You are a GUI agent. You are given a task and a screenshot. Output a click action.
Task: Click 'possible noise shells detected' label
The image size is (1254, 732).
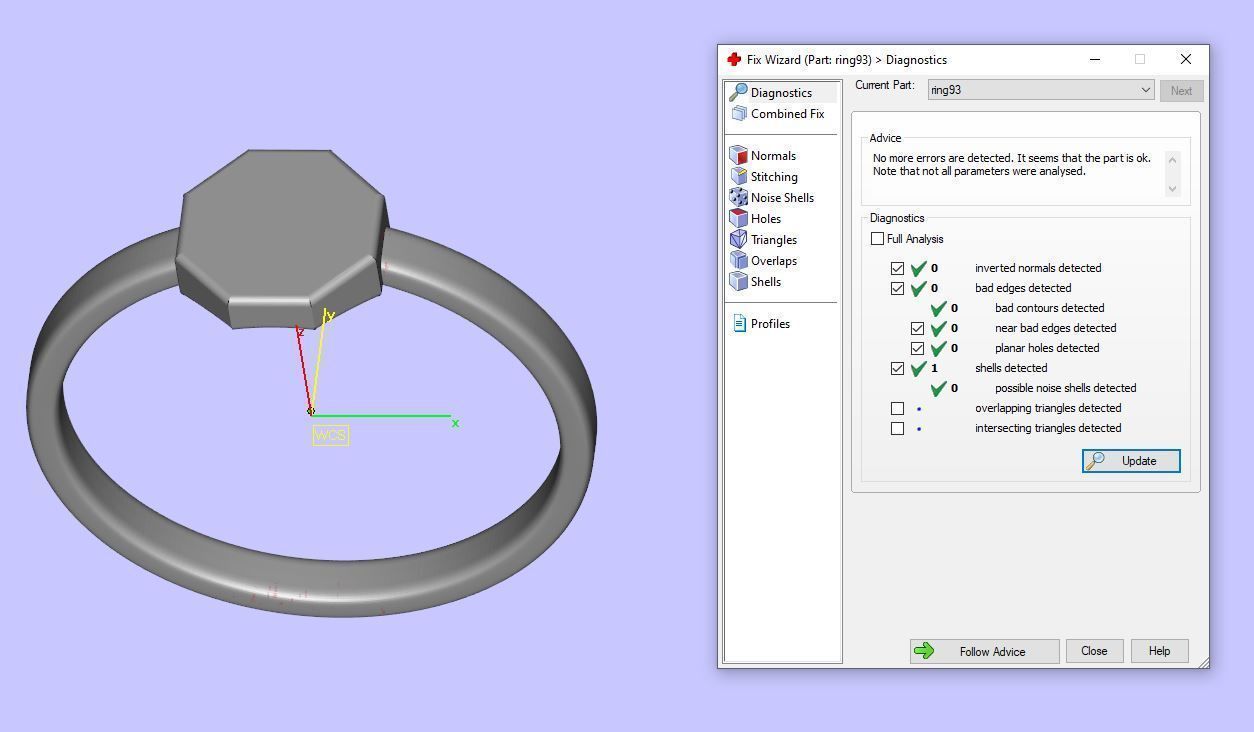pos(1065,388)
